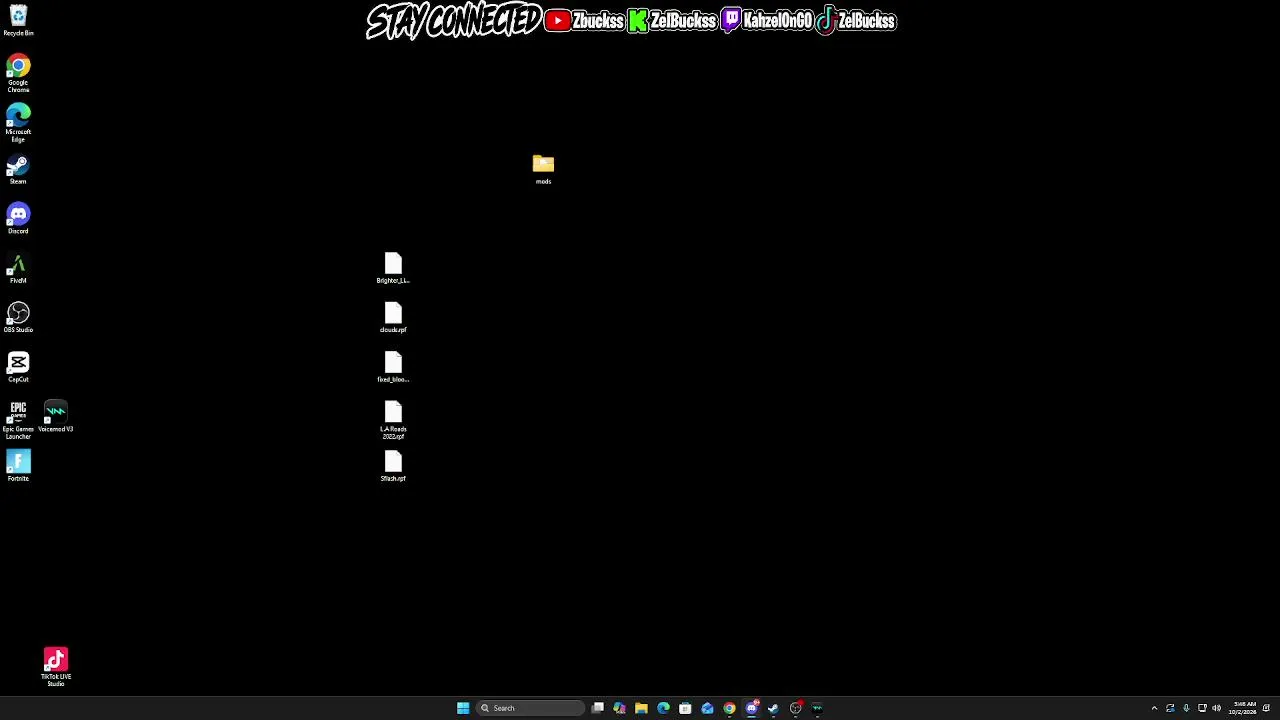Select the clouds.rpf file on the desktop
The width and height of the screenshot is (1280, 720).
pos(393,317)
